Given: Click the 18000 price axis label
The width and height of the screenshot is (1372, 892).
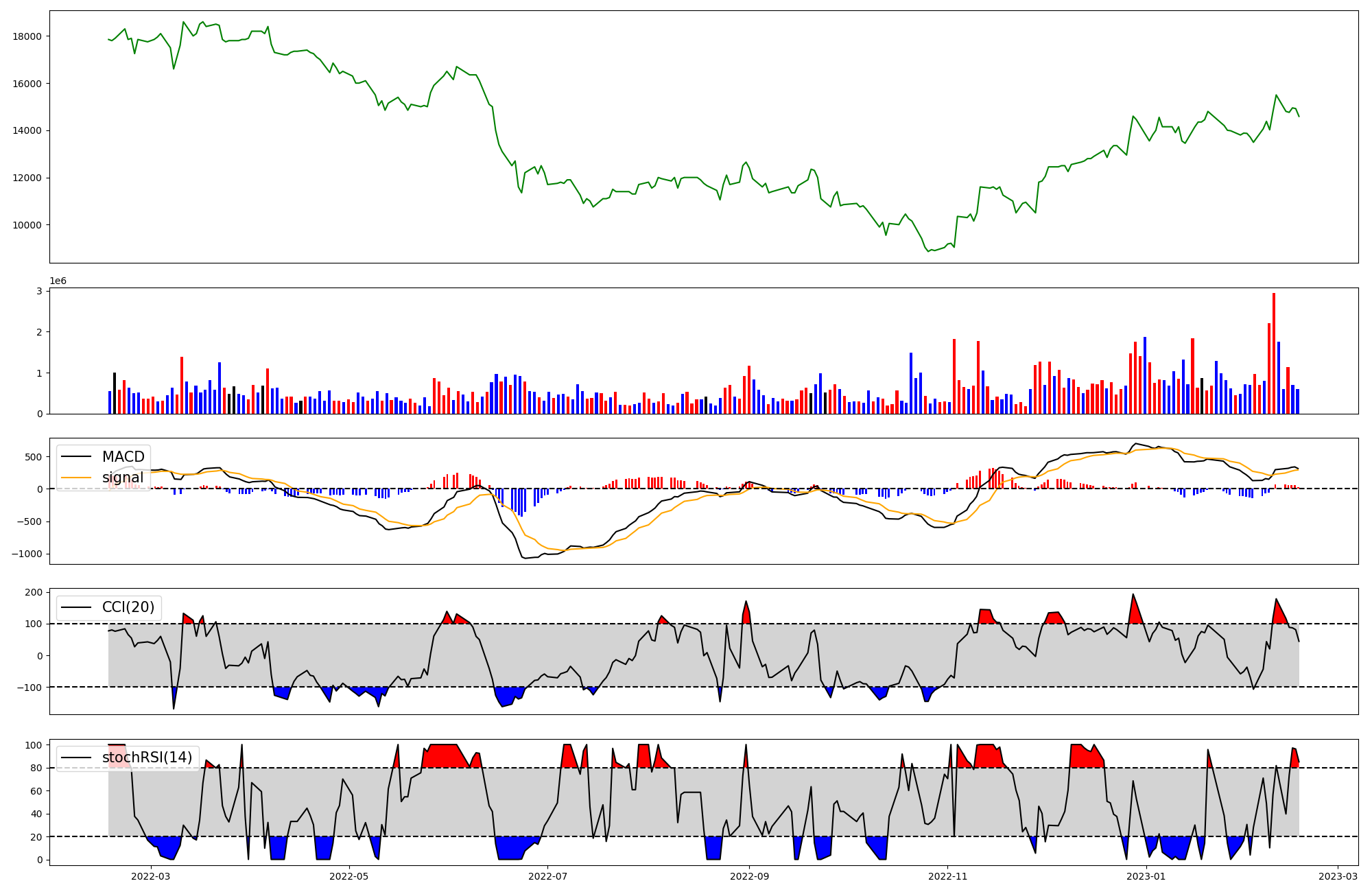Looking at the screenshot, I should (x=27, y=36).
